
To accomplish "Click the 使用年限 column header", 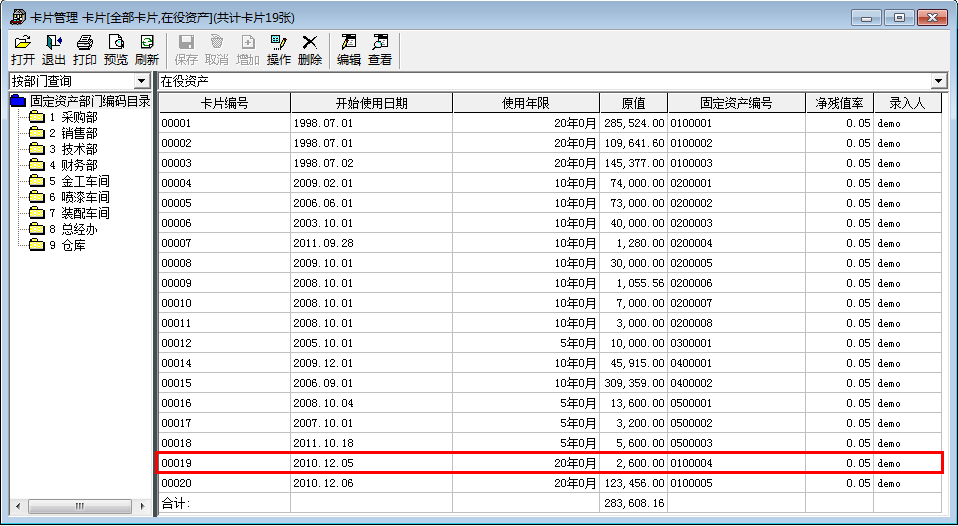I will click(526, 103).
